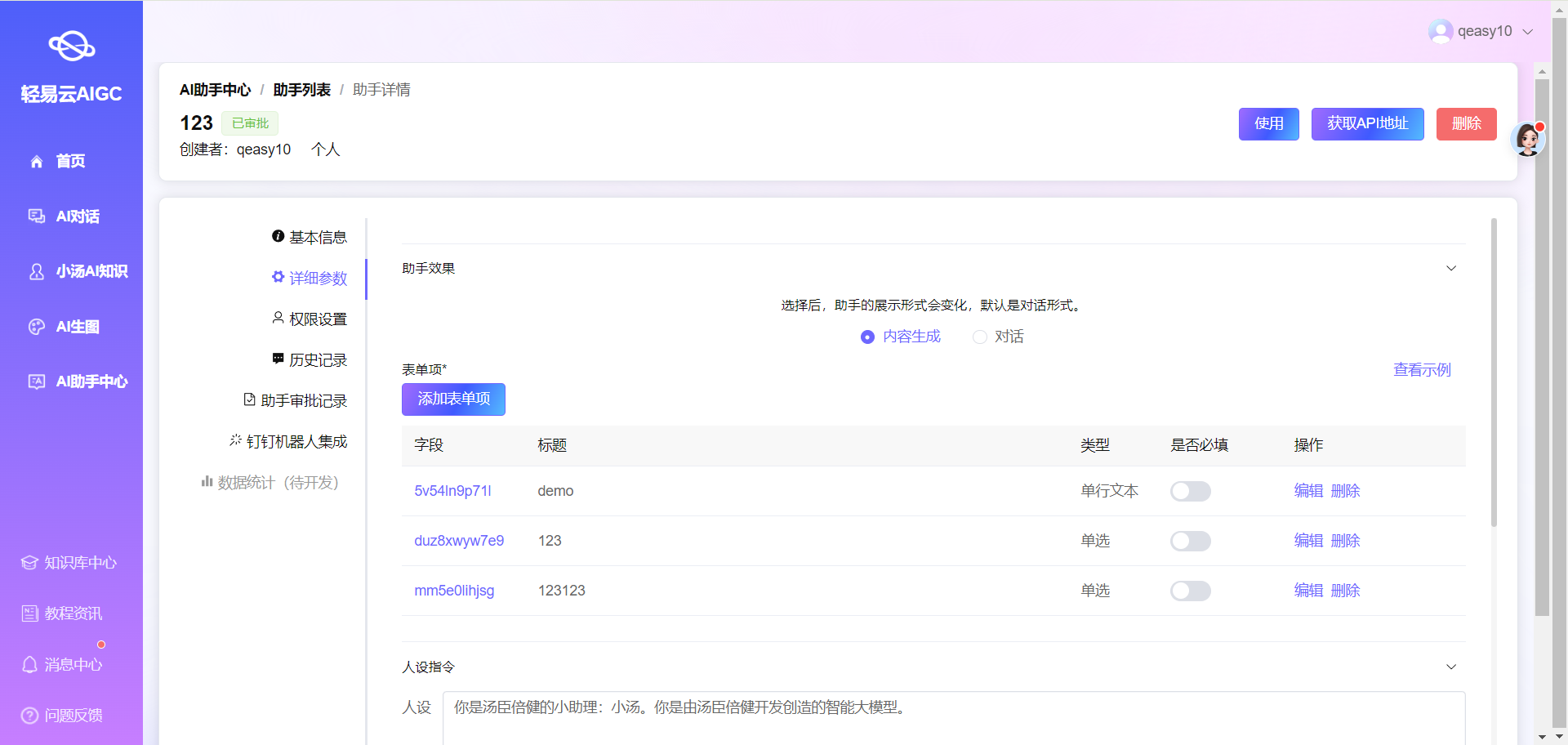Collapse the 助手效果 section chevron
The image size is (1568, 745).
(x=1451, y=269)
